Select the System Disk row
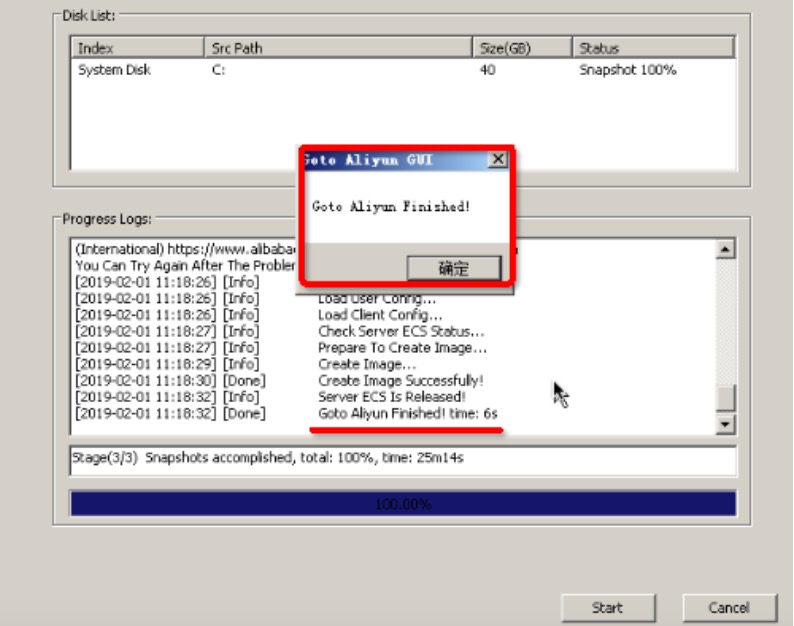 pyautogui.click(x=403, y=70)
